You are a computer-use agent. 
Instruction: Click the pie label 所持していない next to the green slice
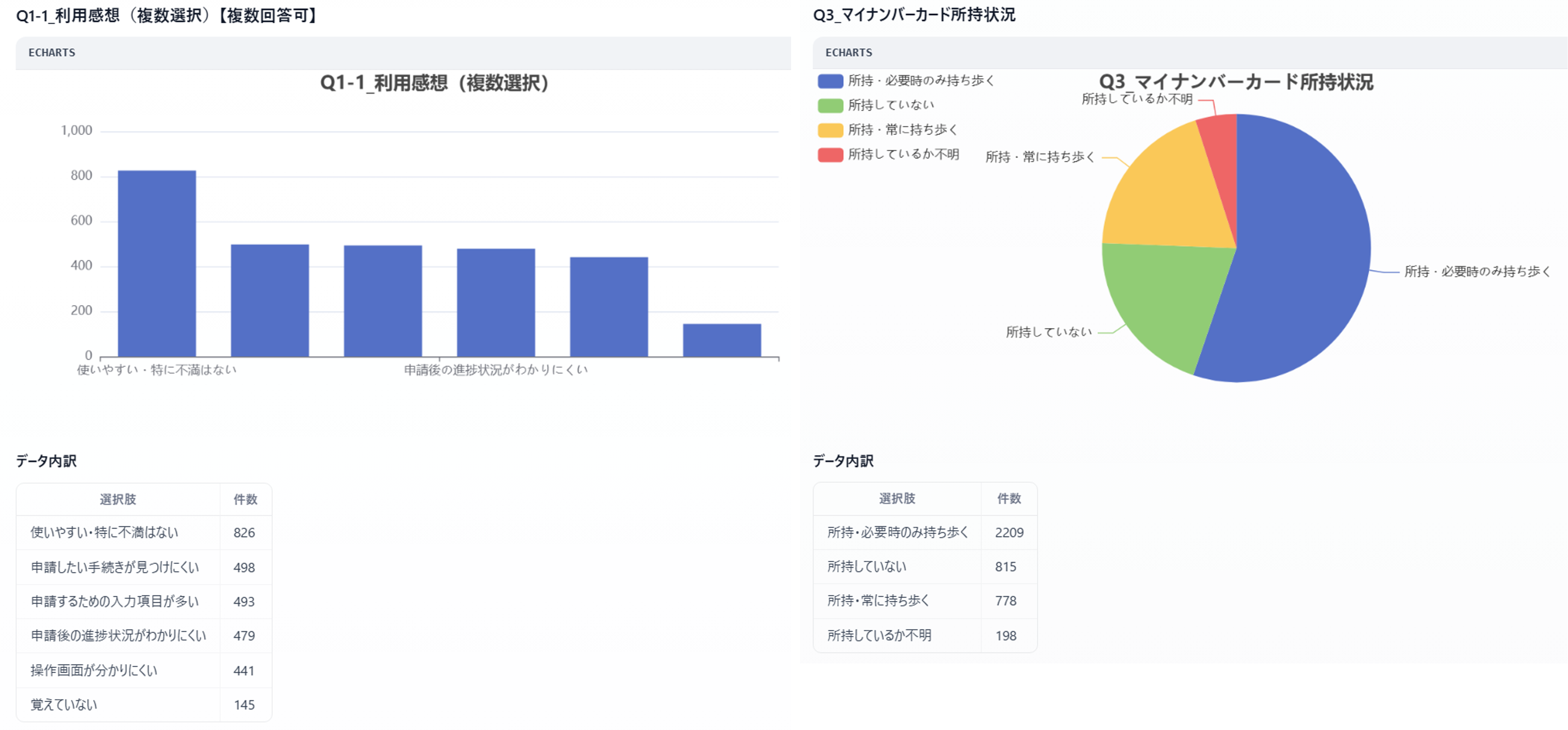pyautogui.click(x=1049, y=332)
